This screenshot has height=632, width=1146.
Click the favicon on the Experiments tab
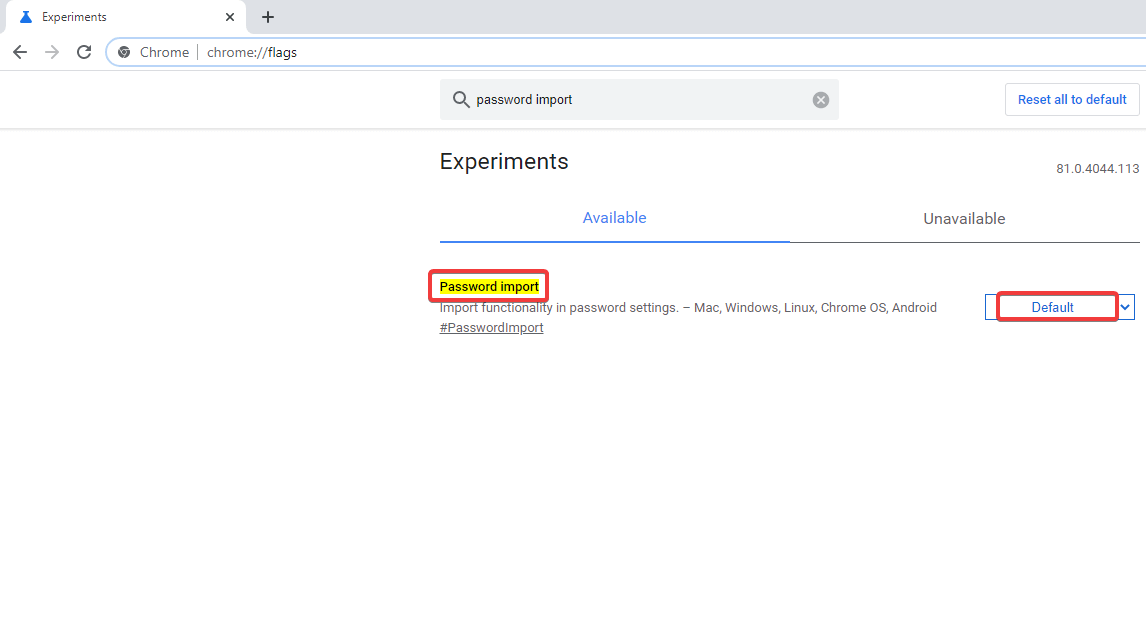[x=24, y=16]
